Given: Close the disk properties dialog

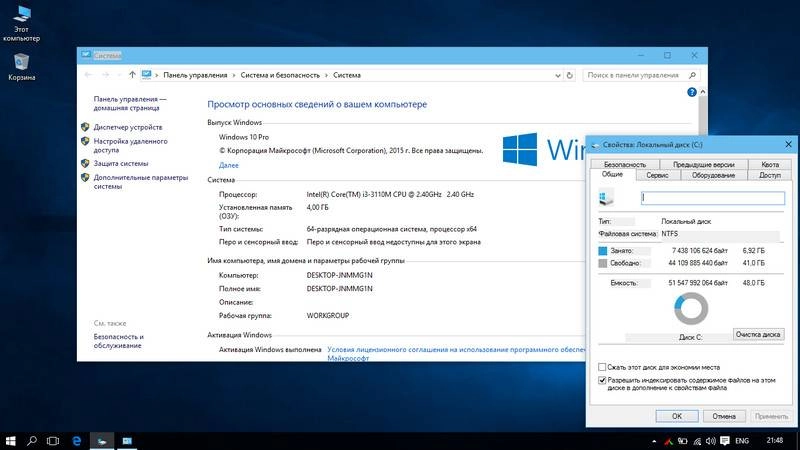Looking at the screenshot, I should pyautogui.click(x=788, y=144).
